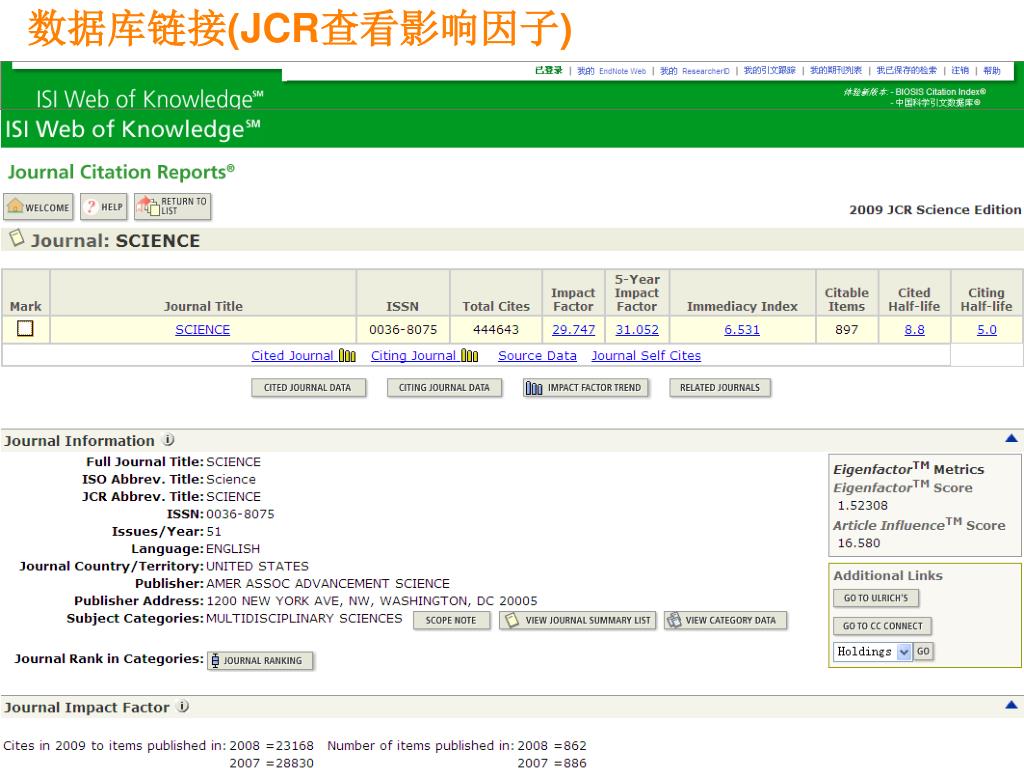Select publisher text AMER ASSOC ADVANCEMENT SCIENCE
This screenshot has width=1024, height=768.
click(x=328, y=583)
